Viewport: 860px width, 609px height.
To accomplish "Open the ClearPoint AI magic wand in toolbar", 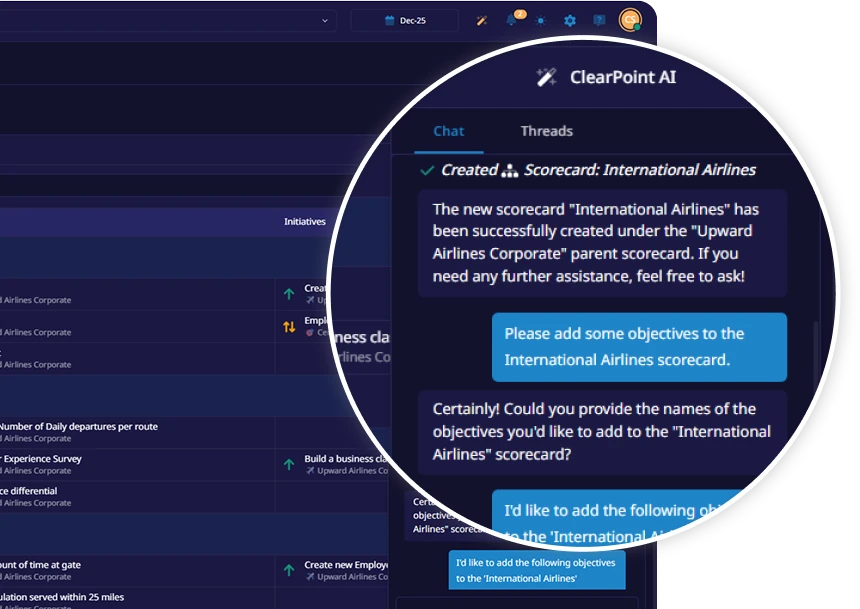I will point(482,20).
